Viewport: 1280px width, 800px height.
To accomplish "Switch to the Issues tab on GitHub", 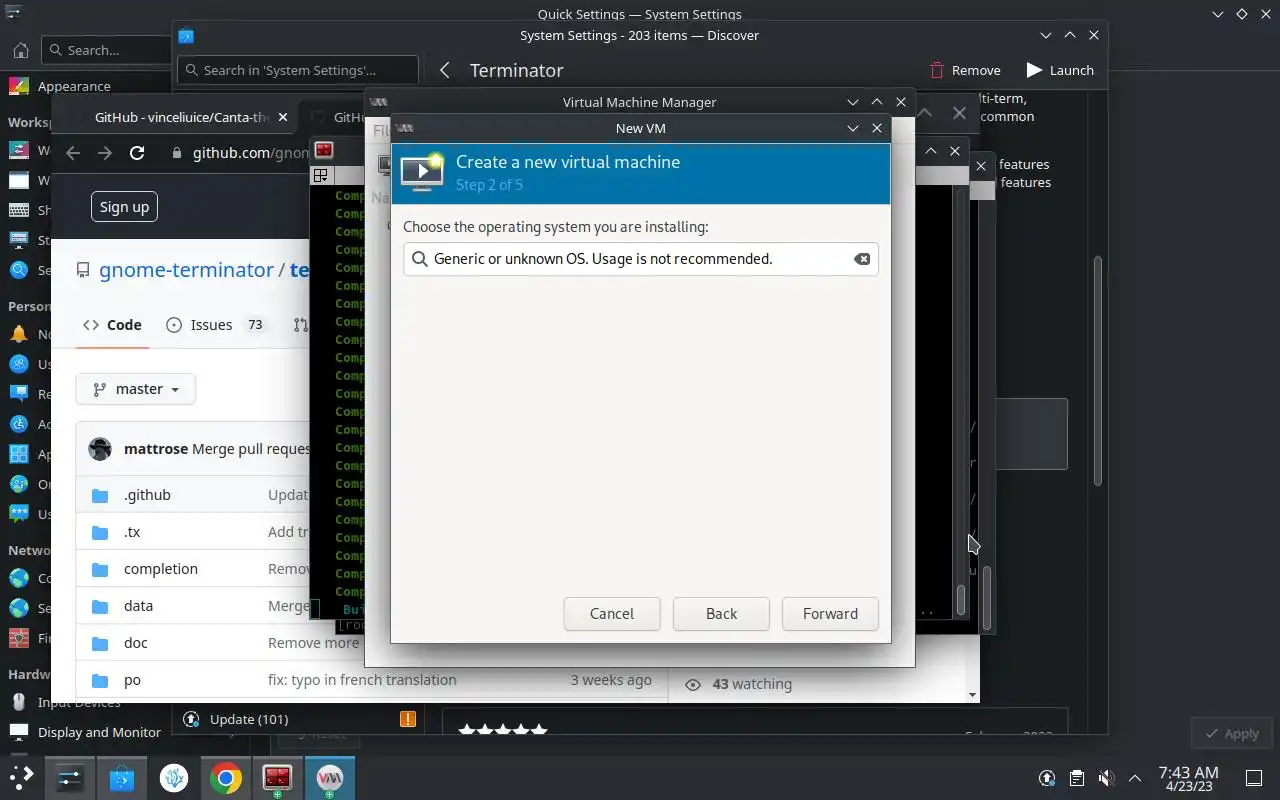I will pyautogui.click(x=217, y=325).
